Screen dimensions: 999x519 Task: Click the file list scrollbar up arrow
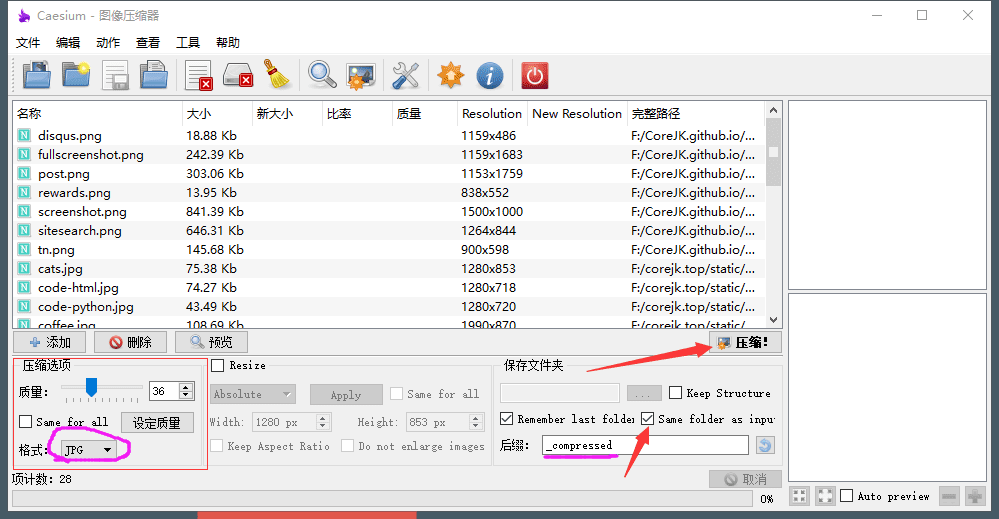coord(773,110)
